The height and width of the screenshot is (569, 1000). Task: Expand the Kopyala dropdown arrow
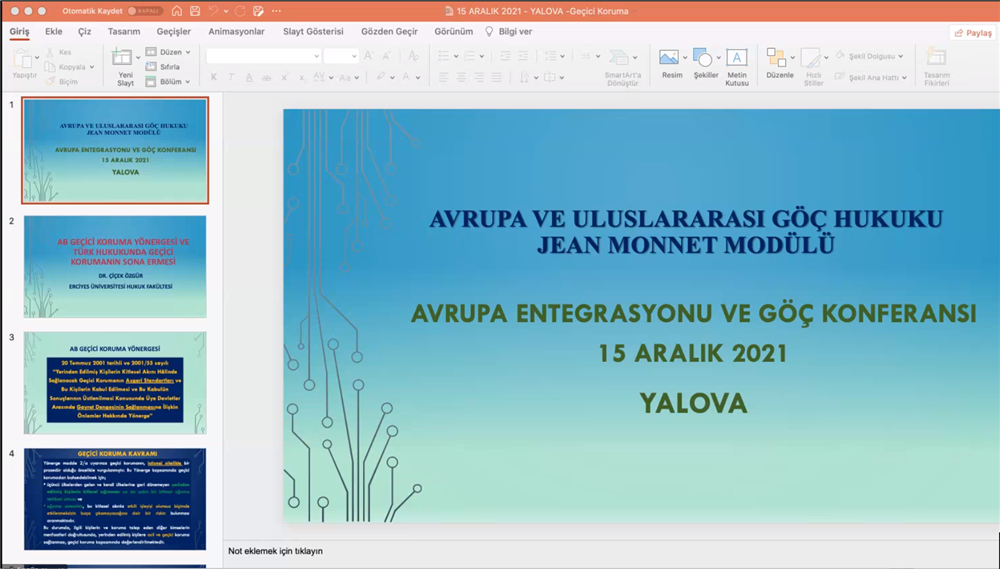tap(92, 67)
